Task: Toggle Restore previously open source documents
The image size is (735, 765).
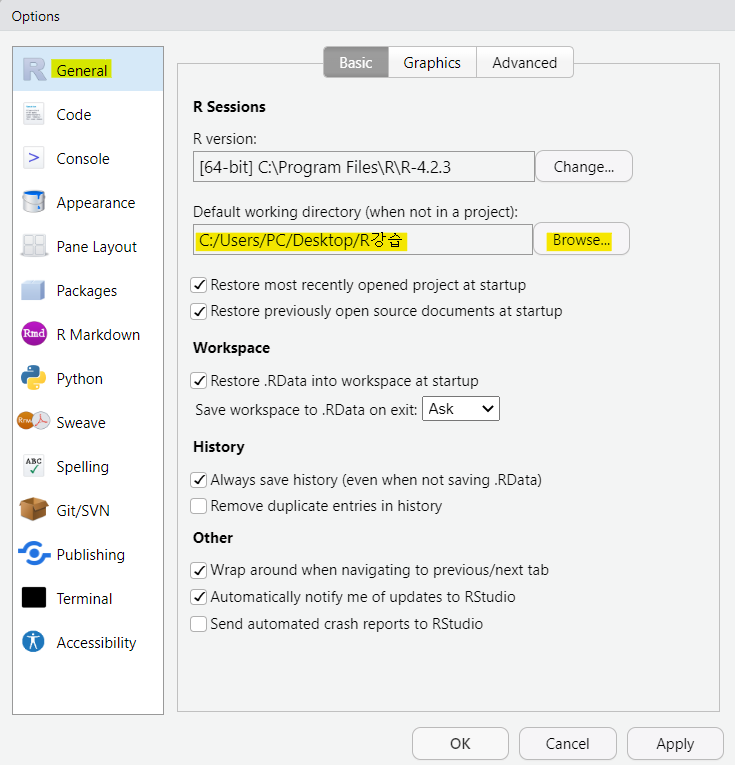Action: [x=199, y=311]
